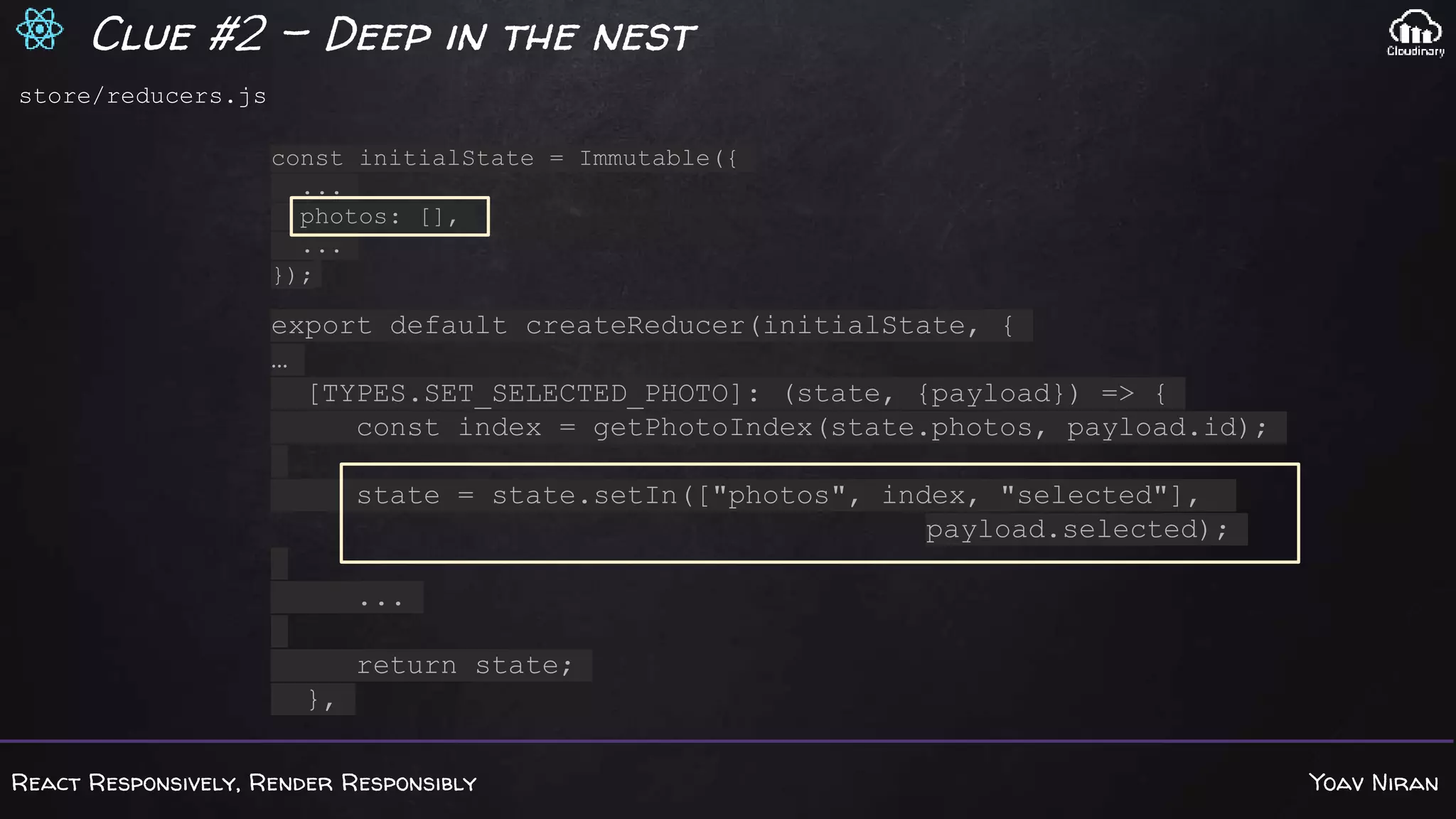
Task: Click the author name 'Yoav Niran'
Action: point(1374,783)
